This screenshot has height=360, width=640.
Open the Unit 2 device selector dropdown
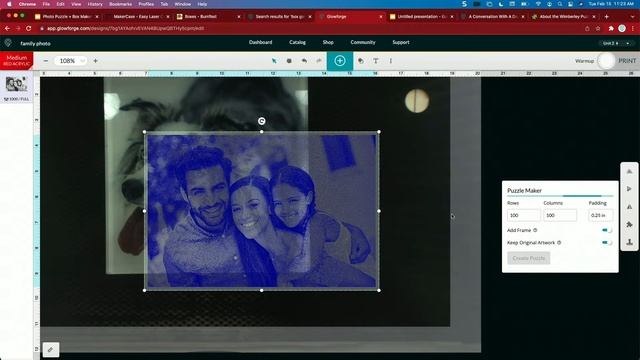coord(616,43)
